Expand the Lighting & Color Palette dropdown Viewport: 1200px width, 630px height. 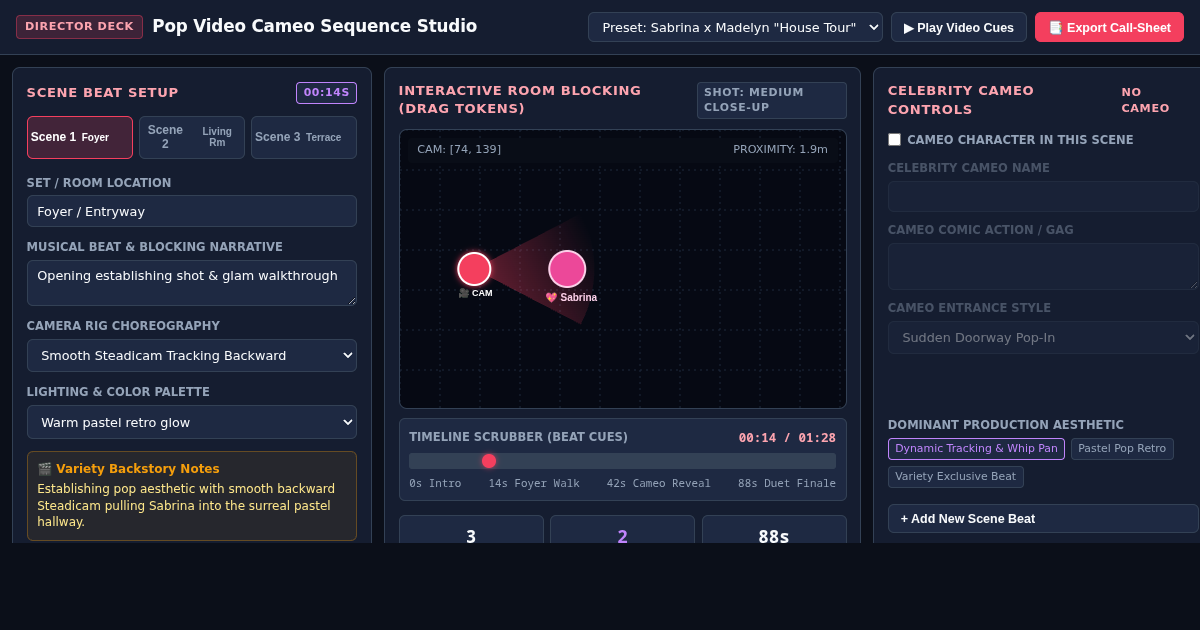[x=192, y=422]
